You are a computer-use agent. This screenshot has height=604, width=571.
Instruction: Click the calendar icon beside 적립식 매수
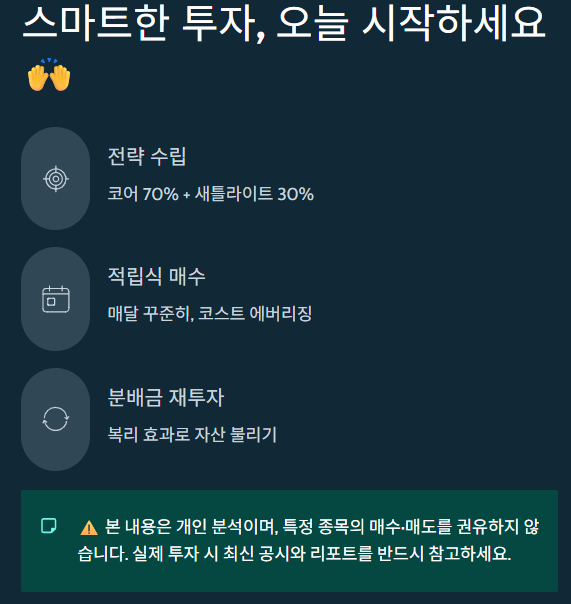pyautogui.click(x=56, y=299)
